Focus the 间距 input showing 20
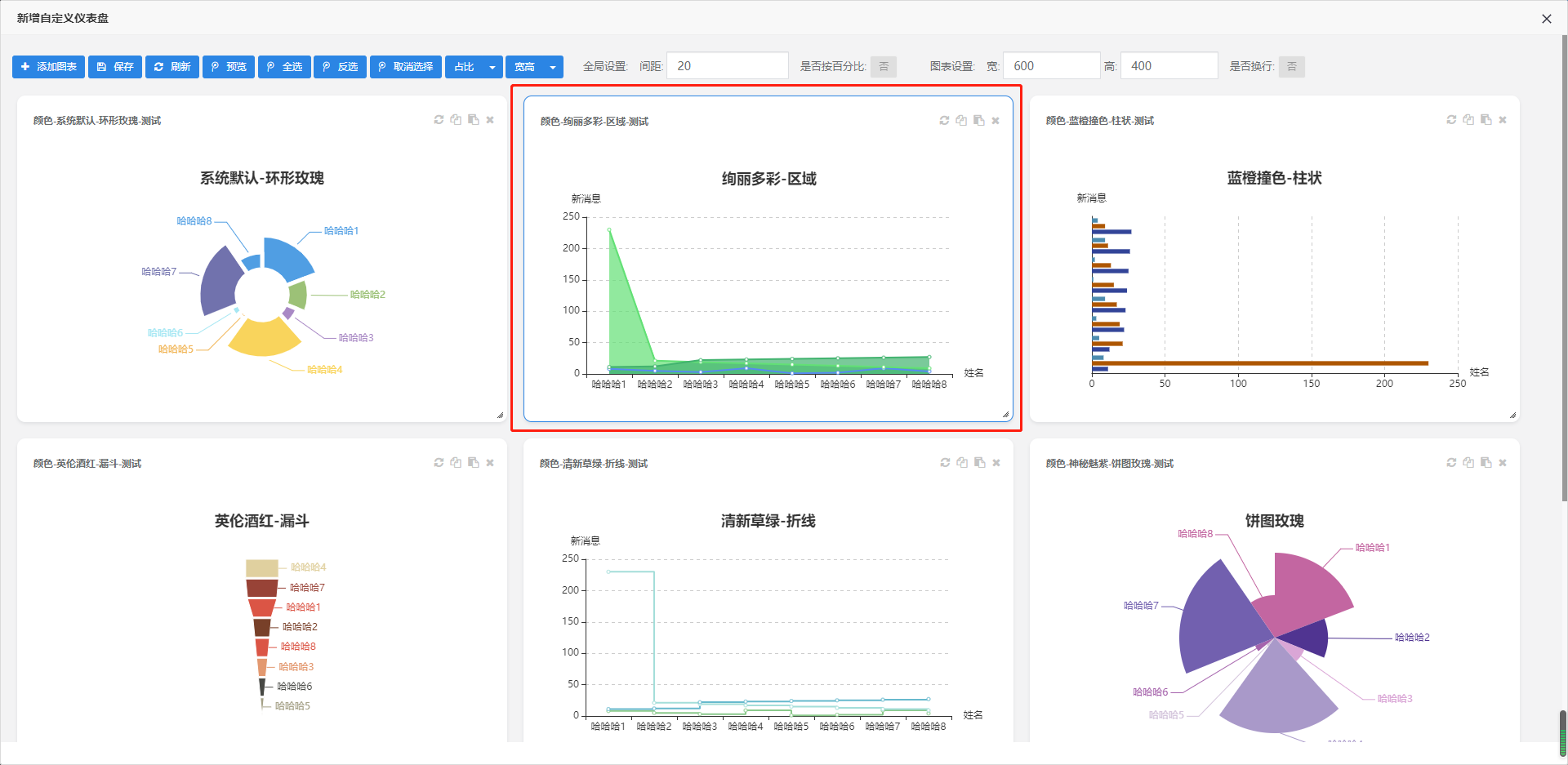Viewport: 1568px width, 765px height. [728, 66]
